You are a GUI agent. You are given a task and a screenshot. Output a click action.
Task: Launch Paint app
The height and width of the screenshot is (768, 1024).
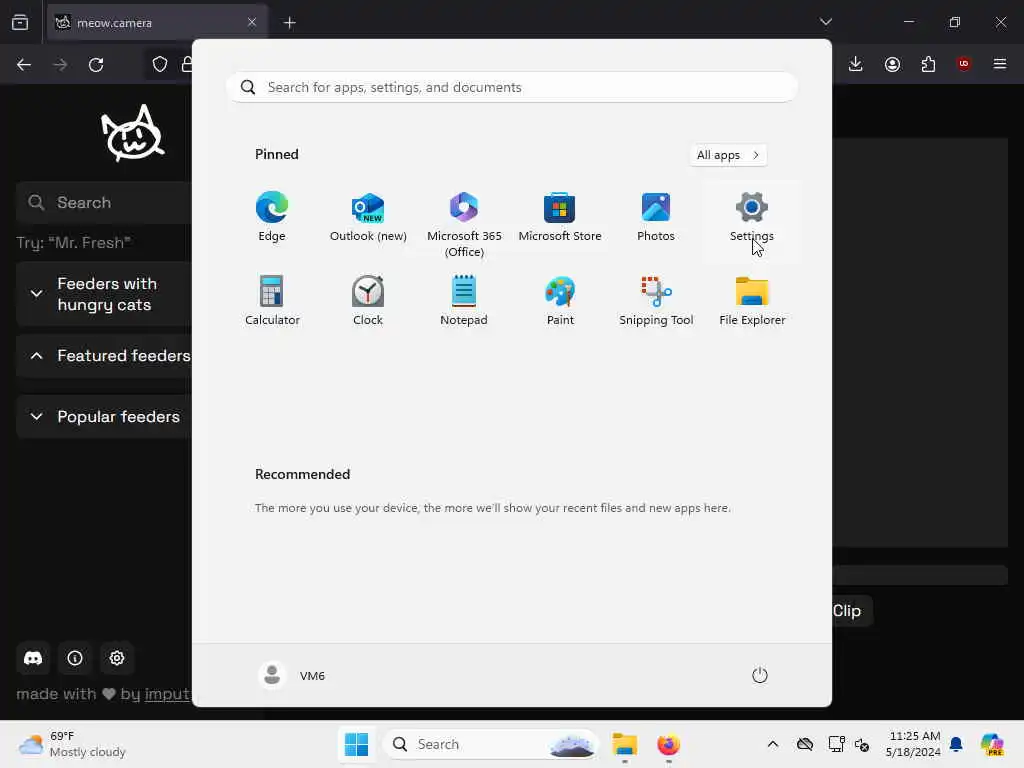click(x=560, y=301)
